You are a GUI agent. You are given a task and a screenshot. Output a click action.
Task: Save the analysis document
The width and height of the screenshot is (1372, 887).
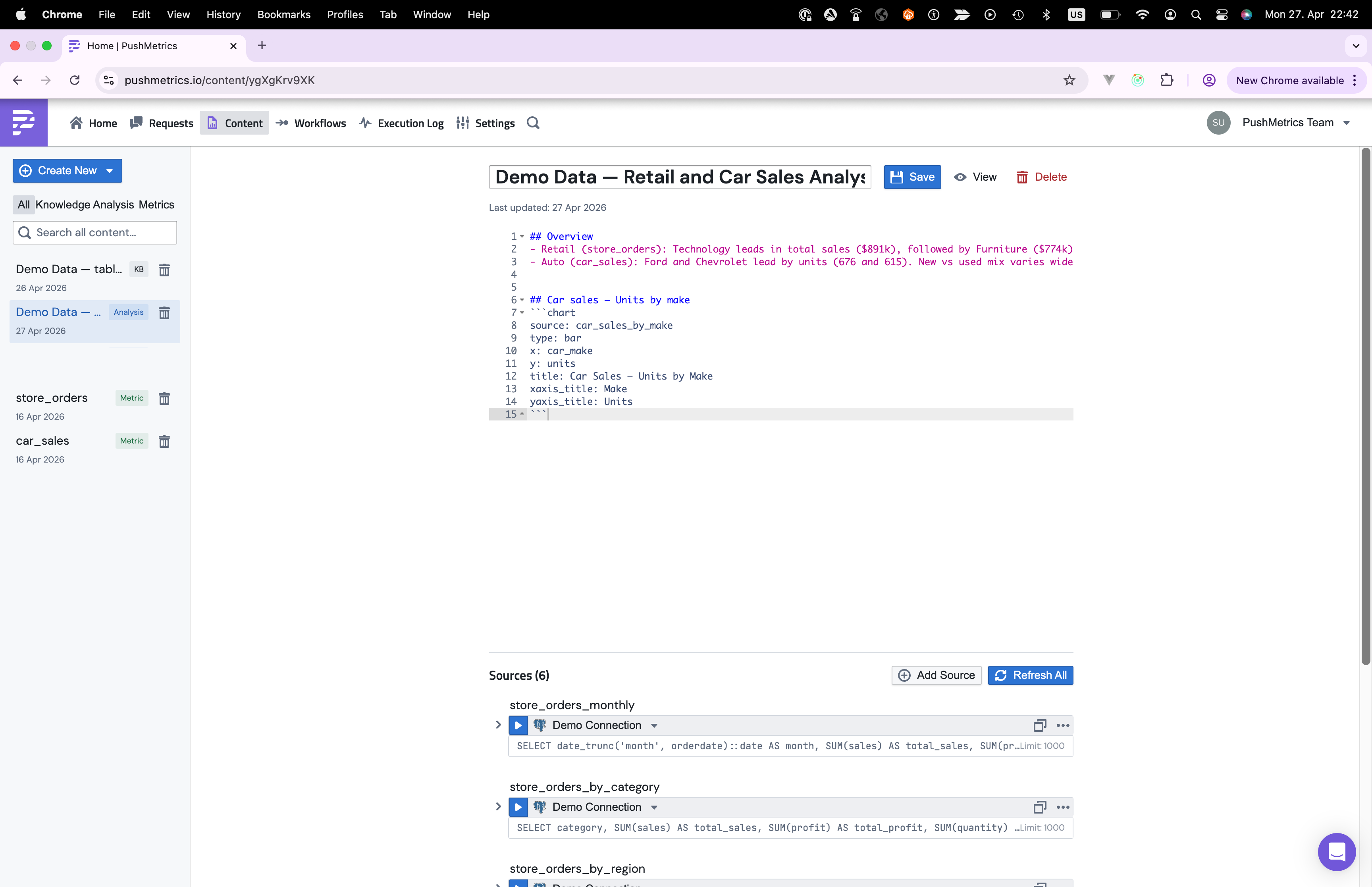tap(912, 177)
